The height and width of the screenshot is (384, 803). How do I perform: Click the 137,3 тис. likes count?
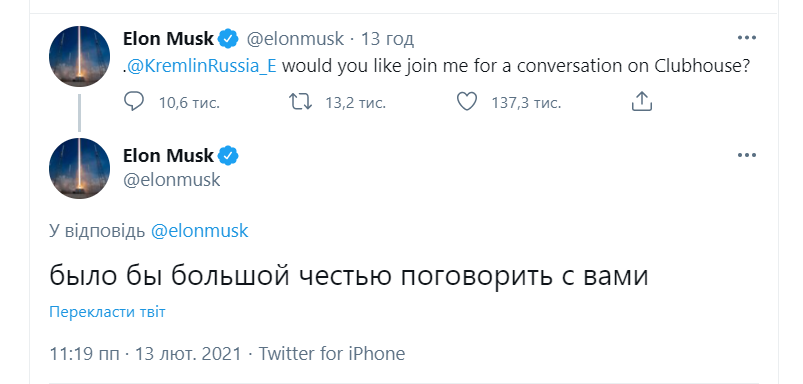point(526,103)
